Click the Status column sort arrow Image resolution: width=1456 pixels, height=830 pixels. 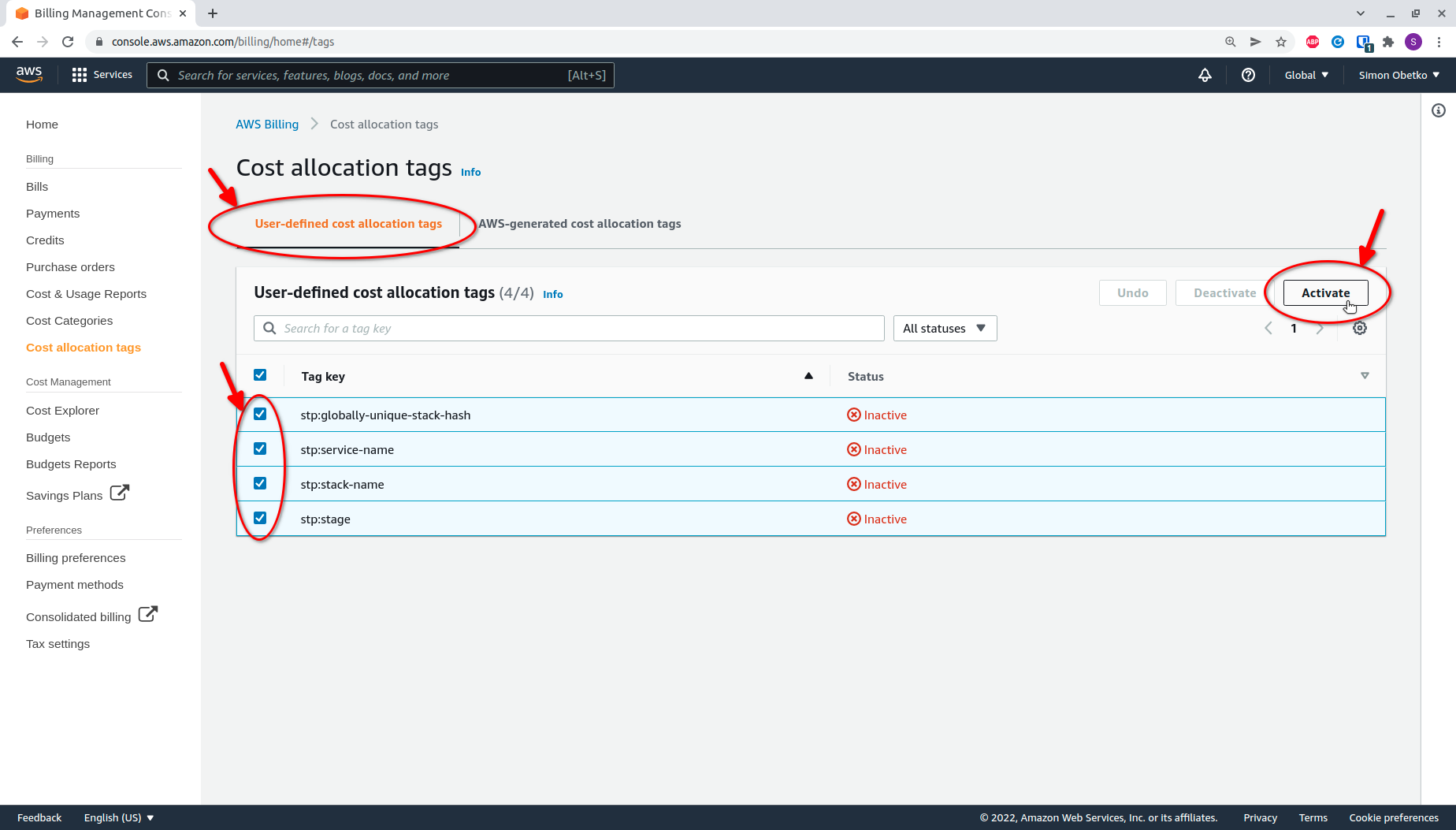point(1365,376)
